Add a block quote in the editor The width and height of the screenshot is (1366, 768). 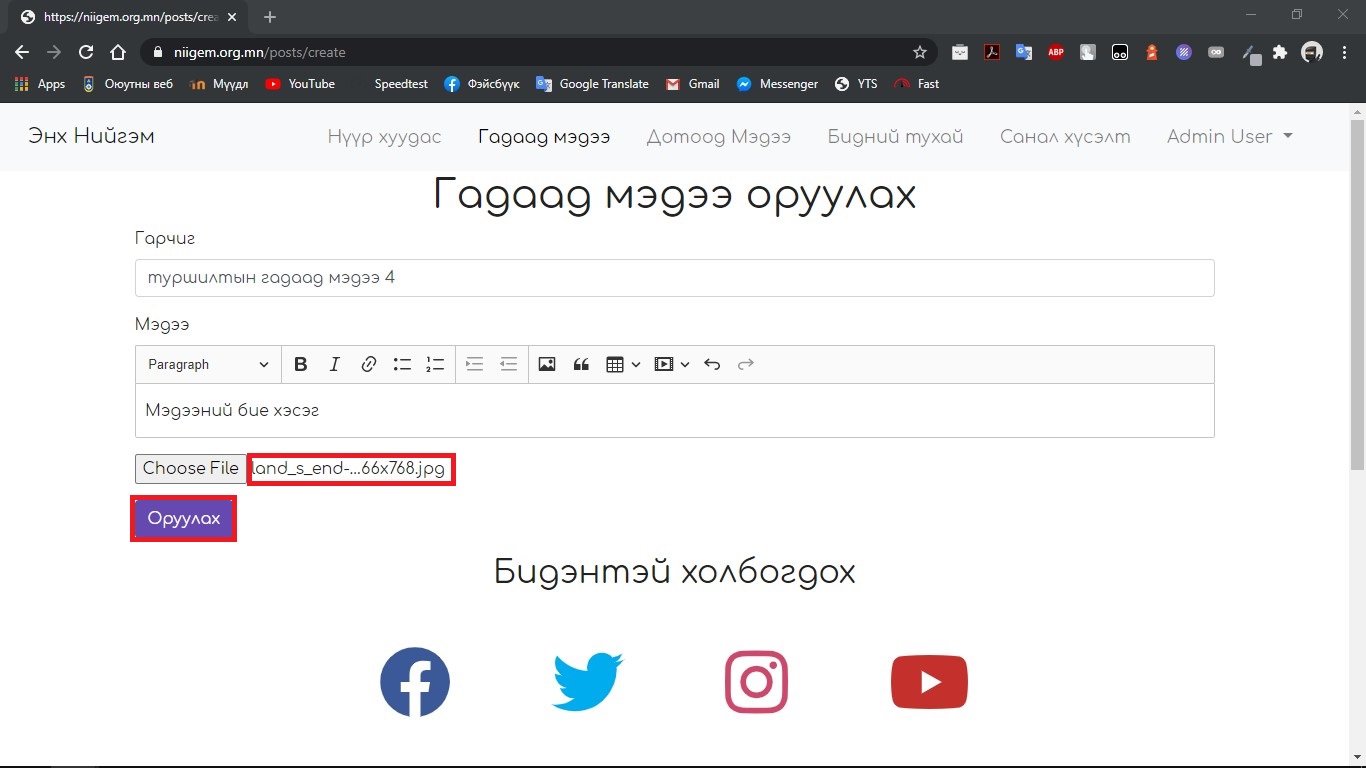pos(581,365)
